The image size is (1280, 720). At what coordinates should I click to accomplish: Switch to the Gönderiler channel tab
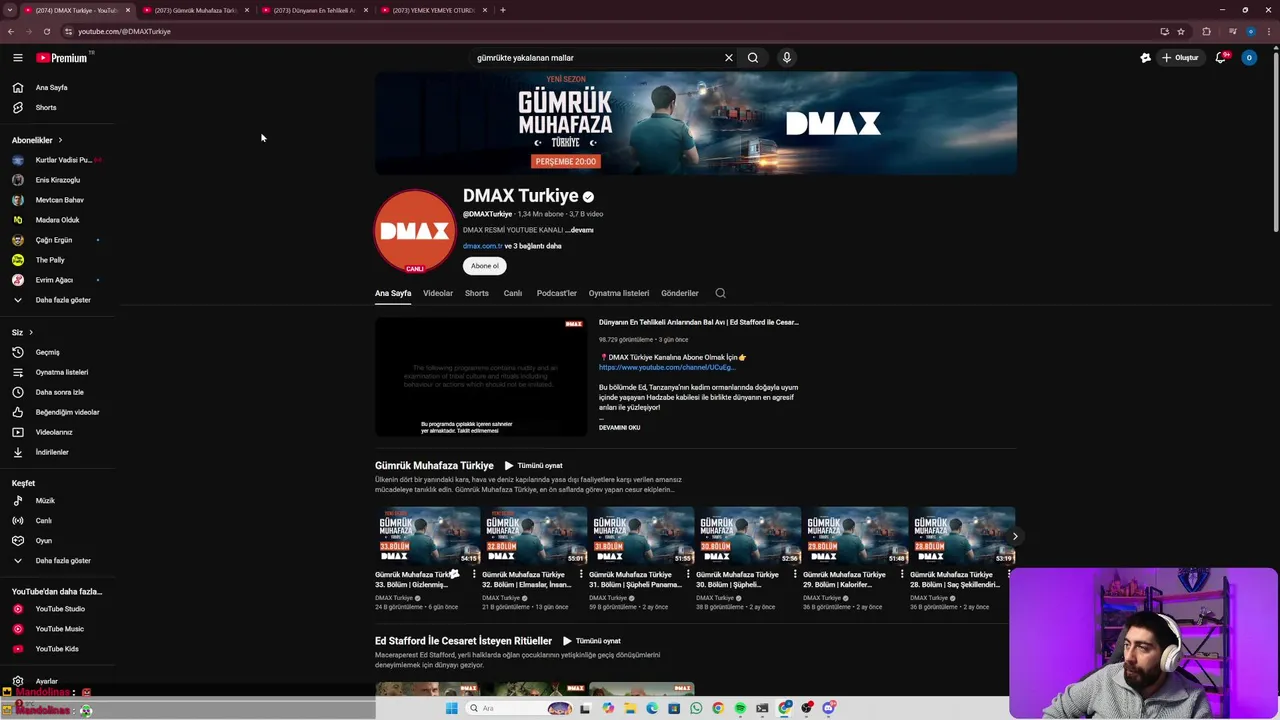click(680, 293)
